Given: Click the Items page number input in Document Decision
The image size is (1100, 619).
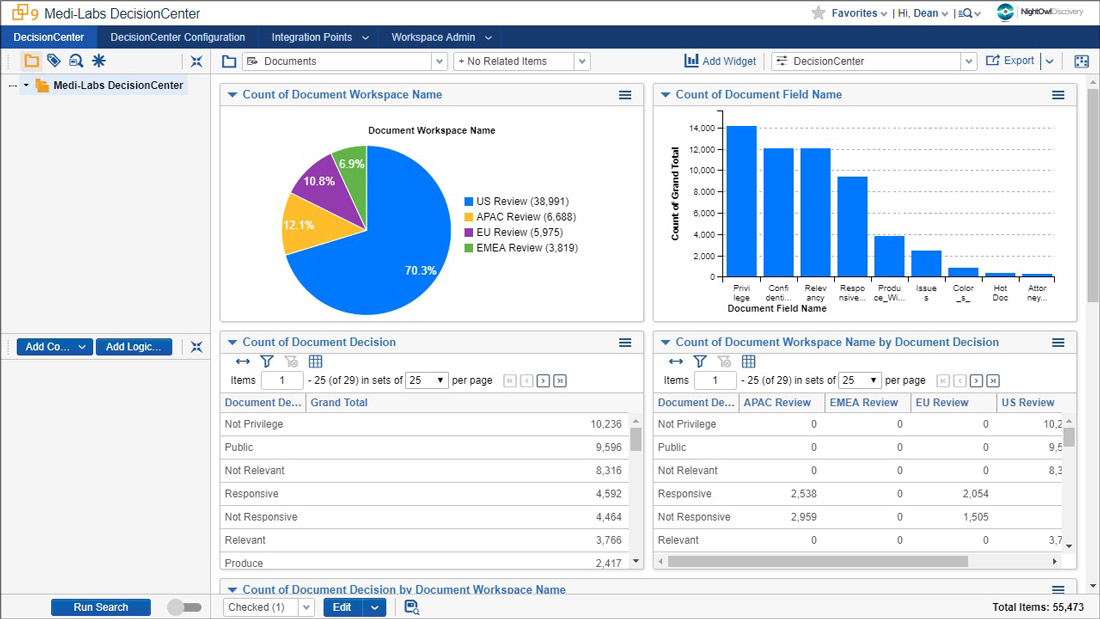Looking at the screenshot, I should (x=282, y=381).
